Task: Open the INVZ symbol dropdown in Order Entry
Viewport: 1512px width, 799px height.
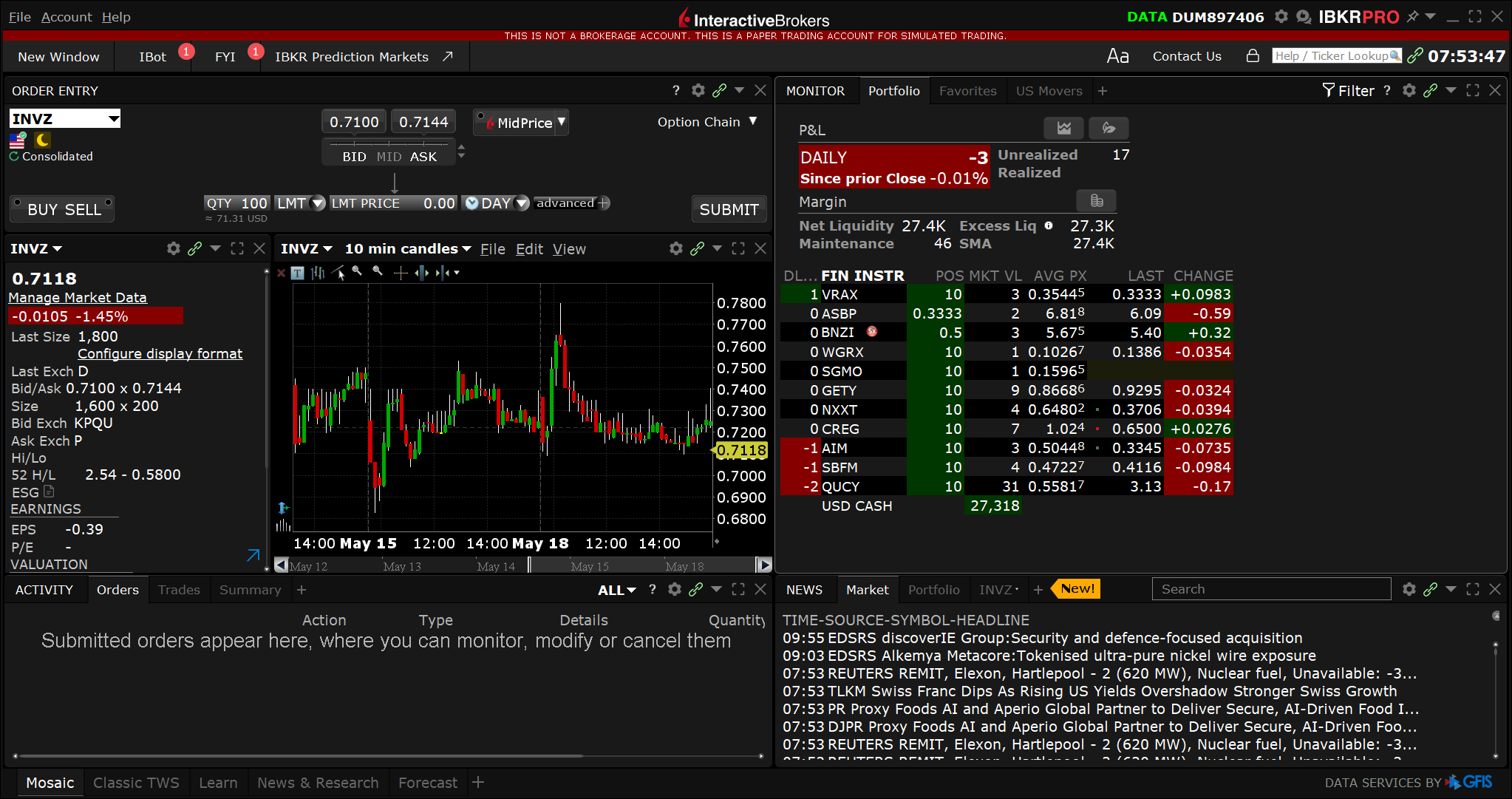Action: coord(114,118)
